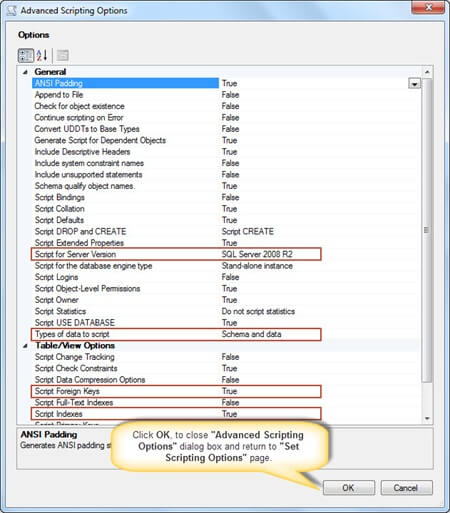
Task: Click OK to confirm scripting options
Action: click(x=349, y=488)
